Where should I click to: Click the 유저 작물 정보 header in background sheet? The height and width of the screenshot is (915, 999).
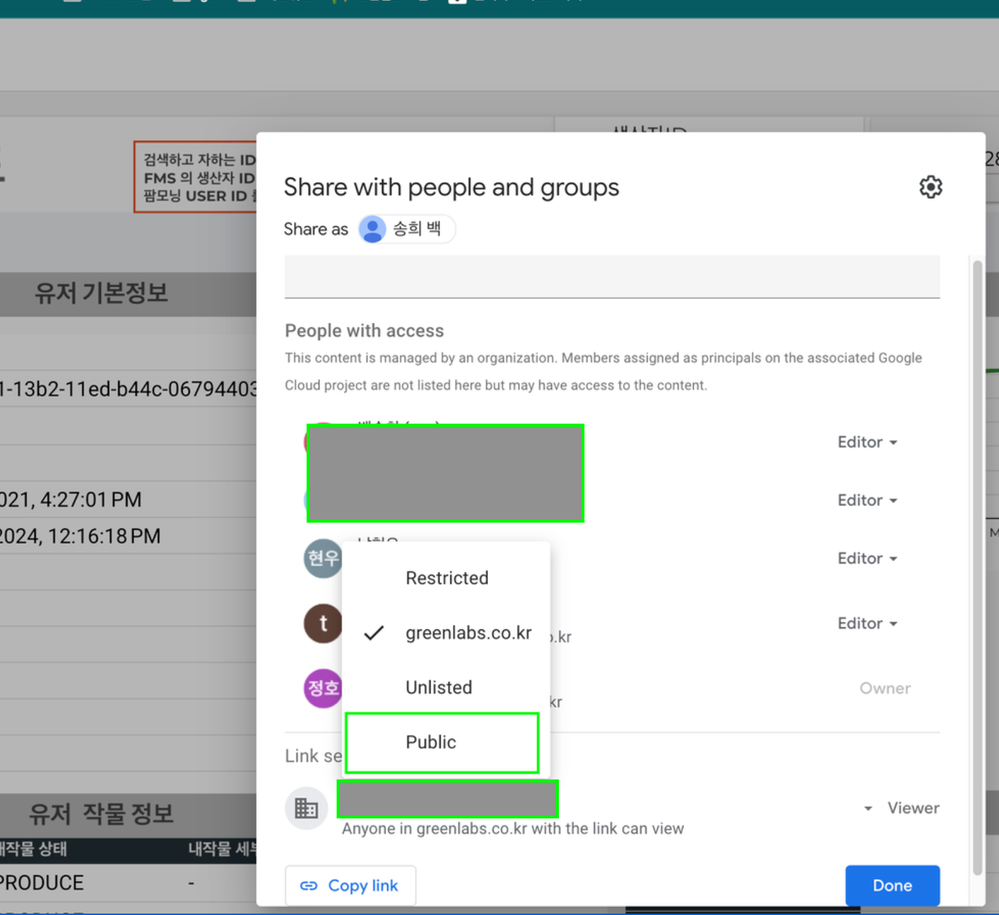(x=101, y=814)
